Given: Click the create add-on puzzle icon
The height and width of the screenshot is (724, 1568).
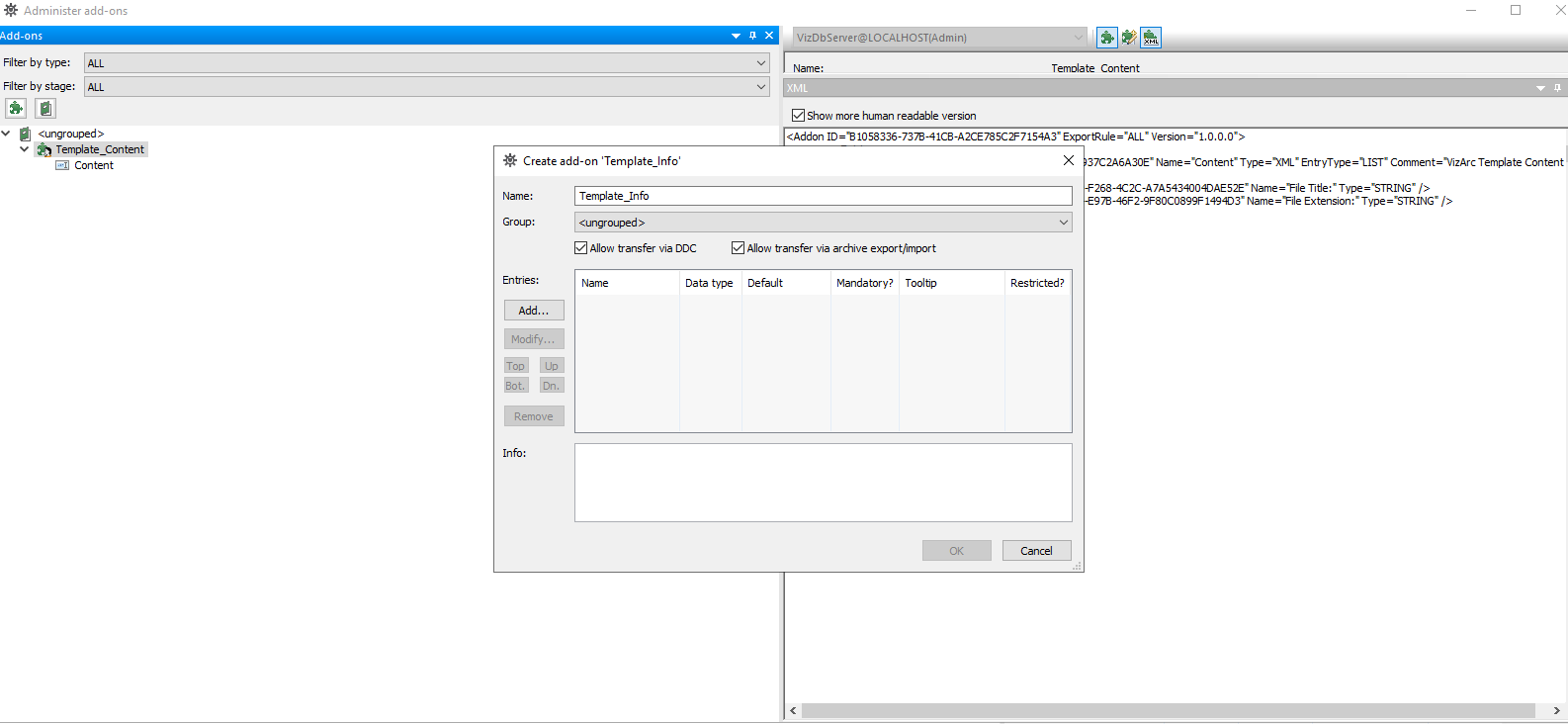Looking at the screenshot, I should tap(16, 109).
